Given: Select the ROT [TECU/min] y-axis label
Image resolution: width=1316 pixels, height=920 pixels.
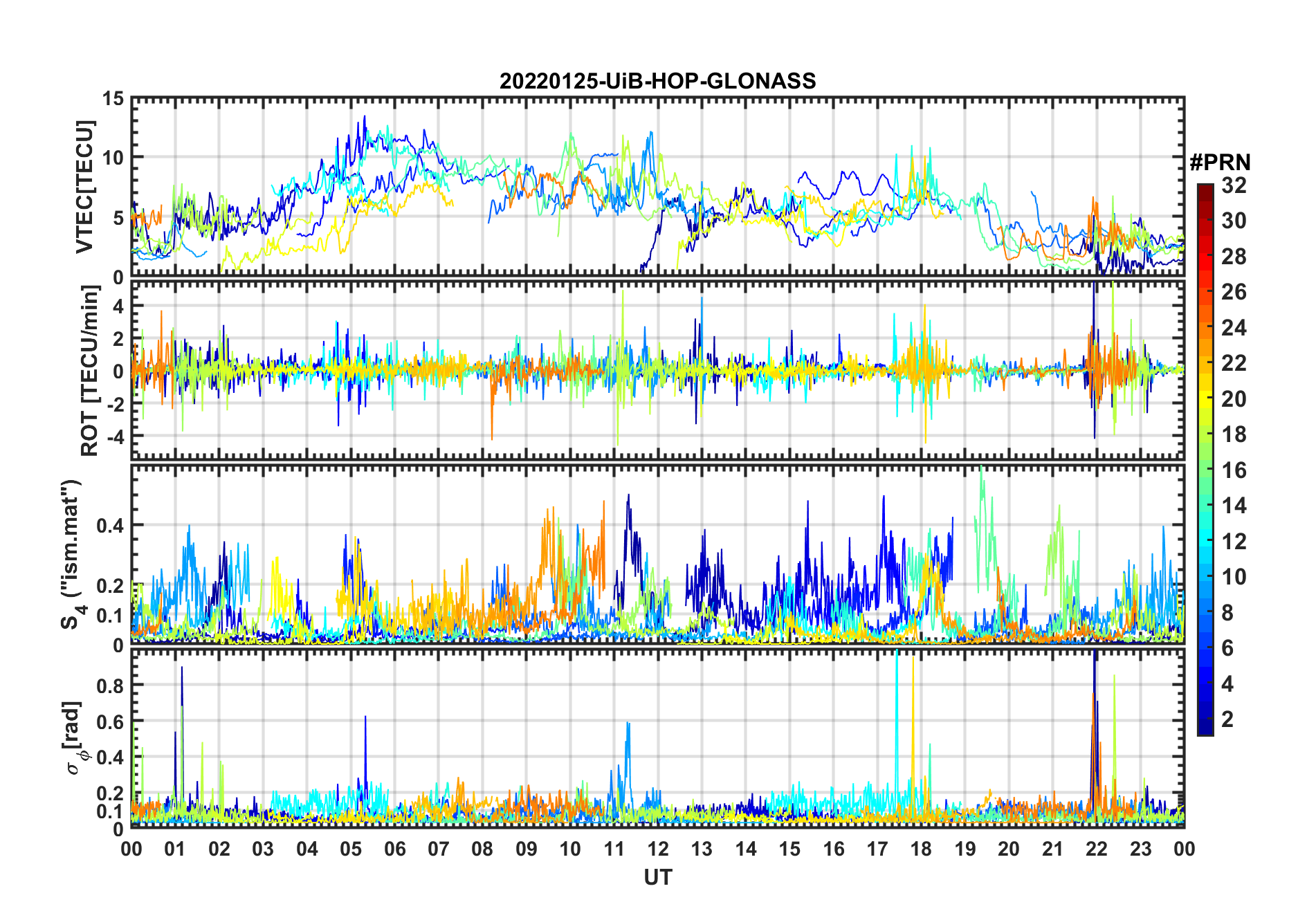Looking at the screenshot, I should coord(90,371).
